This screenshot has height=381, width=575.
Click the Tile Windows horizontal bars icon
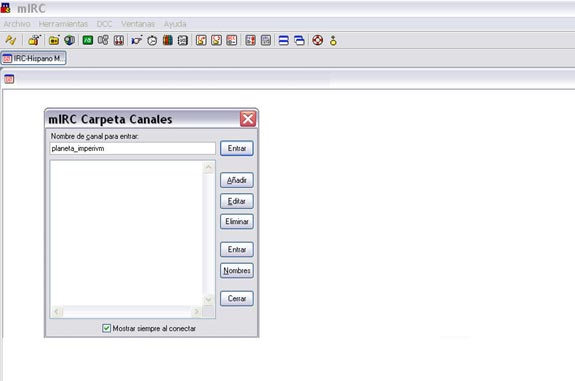click(x=283, y=40)
